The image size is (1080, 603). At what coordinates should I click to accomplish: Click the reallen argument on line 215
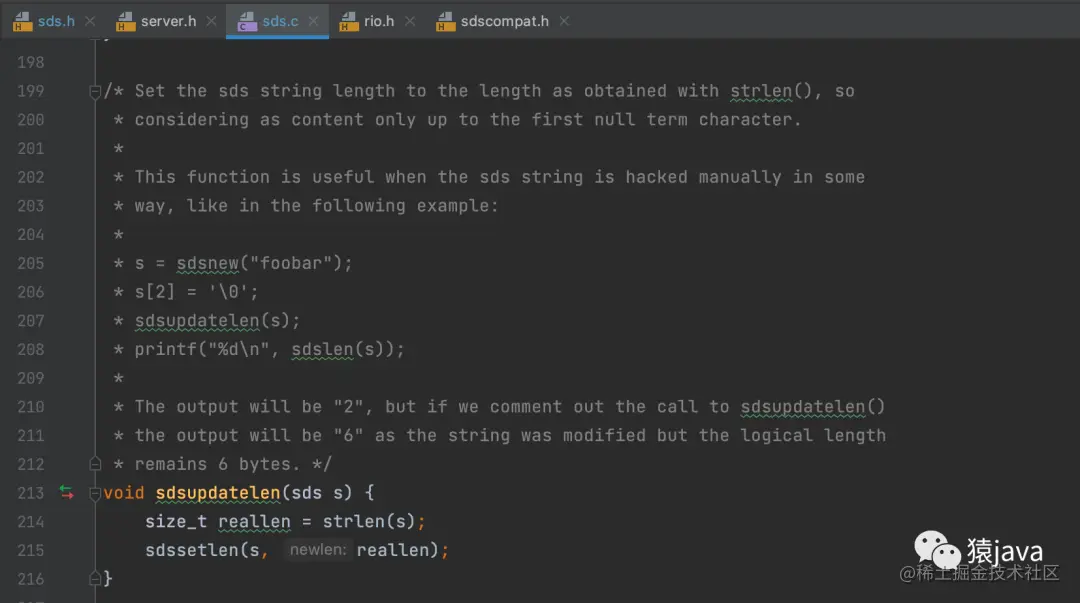[x=393, y=550]
